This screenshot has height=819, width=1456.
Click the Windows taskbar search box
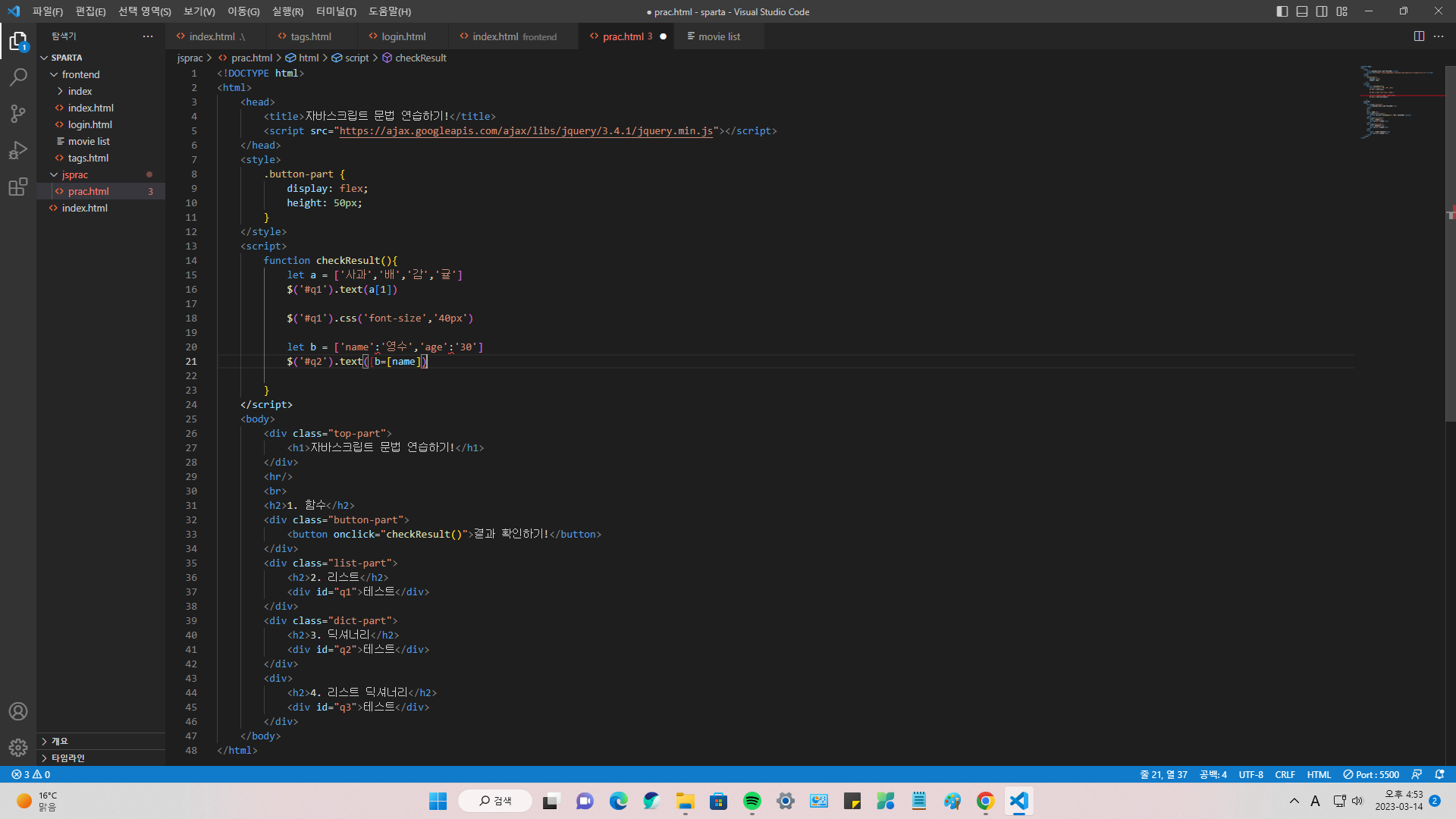[495, 801]
